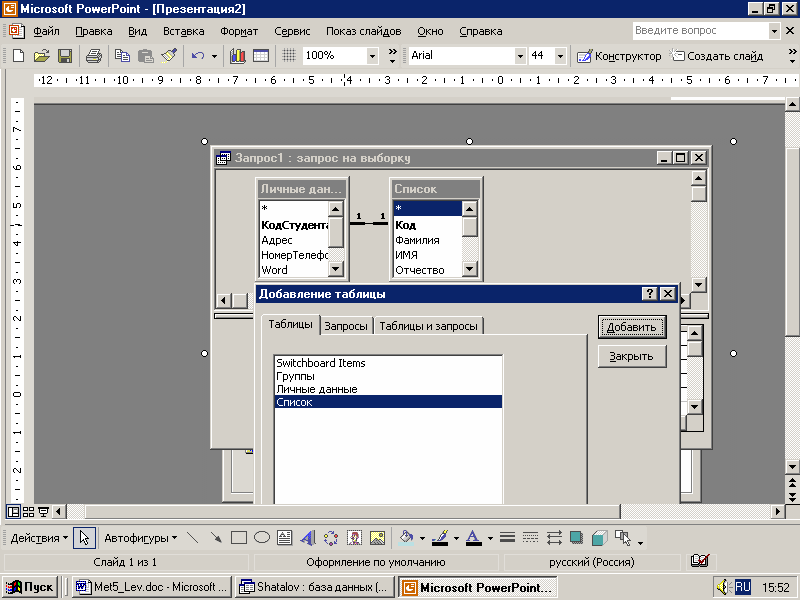The image size is (800, 600).
Task: Click Закрыть button in the pictured dialog
Action: click(x=632, y=356)
